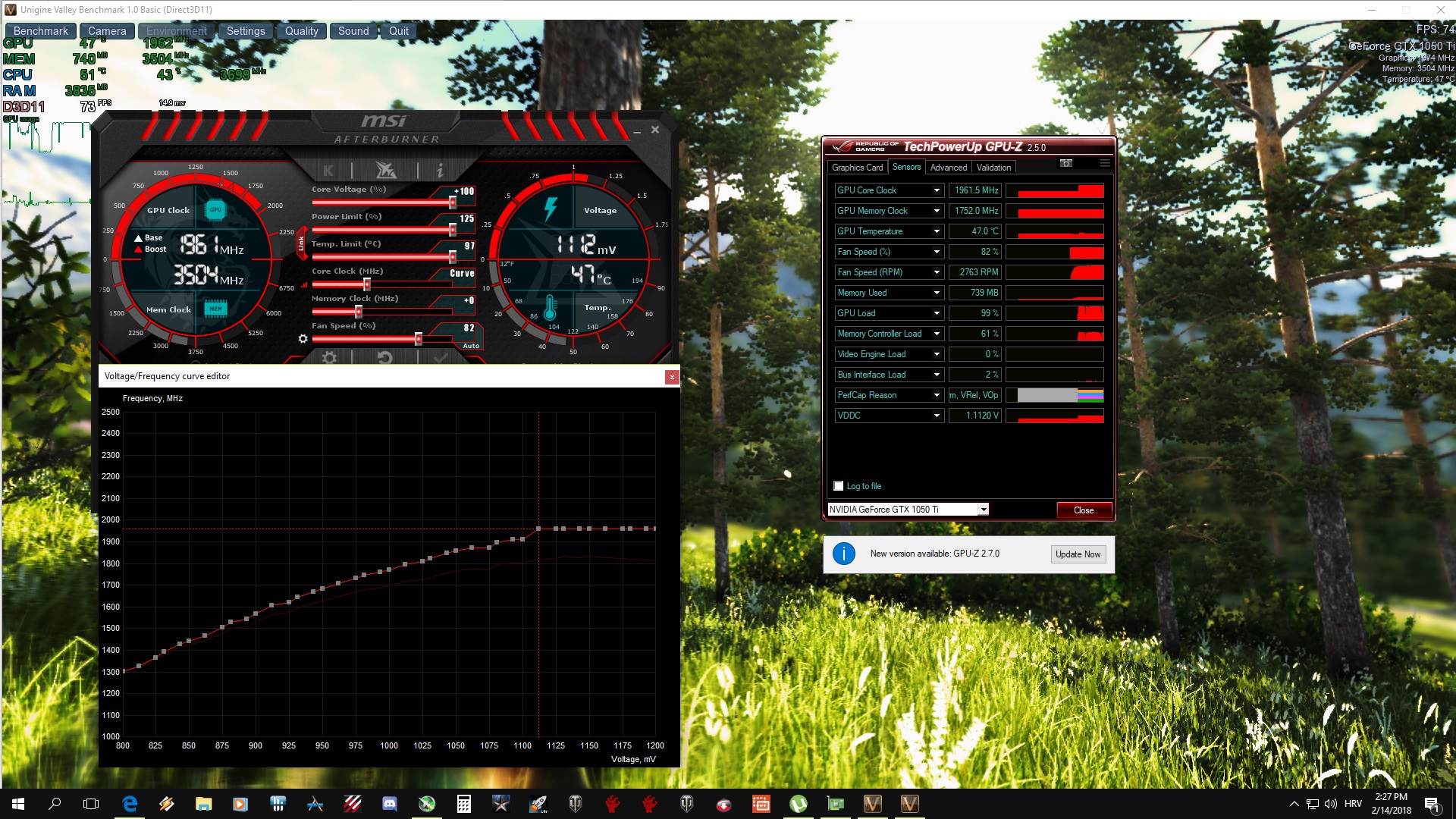Image resolution: width=1456 pixels, height=819 pixels.
Task: Expand GPU Core Clock sensor dropdown
Action: click(x=937, y=190)
